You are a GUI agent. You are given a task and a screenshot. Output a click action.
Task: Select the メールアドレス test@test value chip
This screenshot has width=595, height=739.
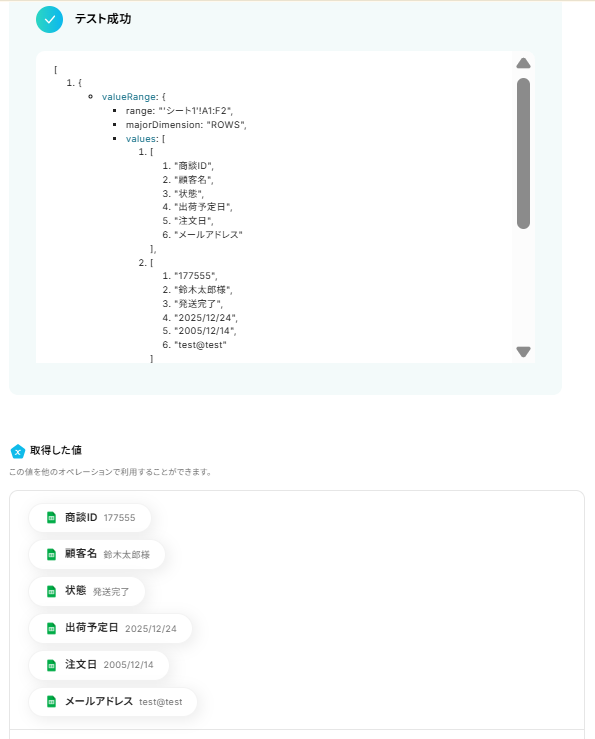[x=113, y=702]
